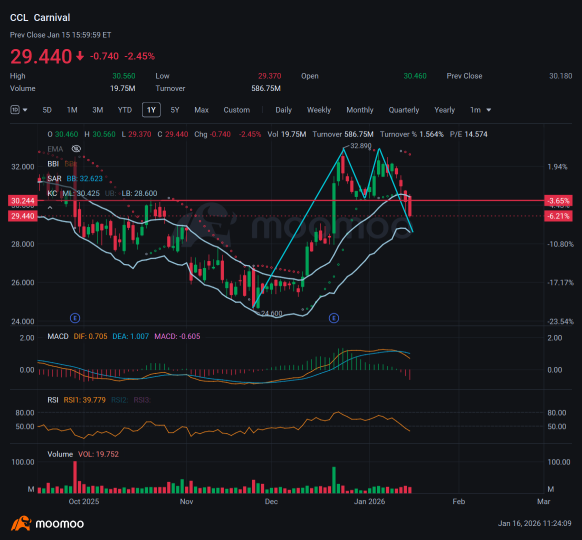The width and height of the screenshot is (582, 540).
Task: Click the 29.440 current price tag
Action: (23, 216)
